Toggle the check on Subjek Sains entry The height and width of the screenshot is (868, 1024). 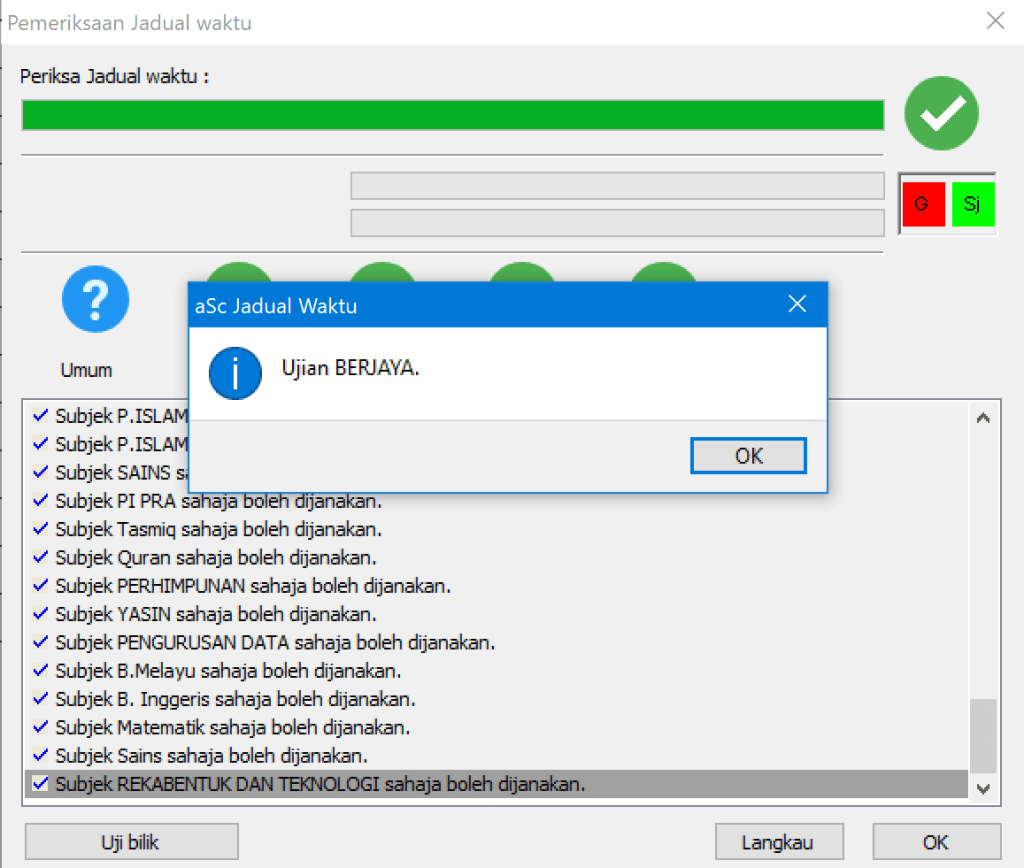tap(40, 756)
